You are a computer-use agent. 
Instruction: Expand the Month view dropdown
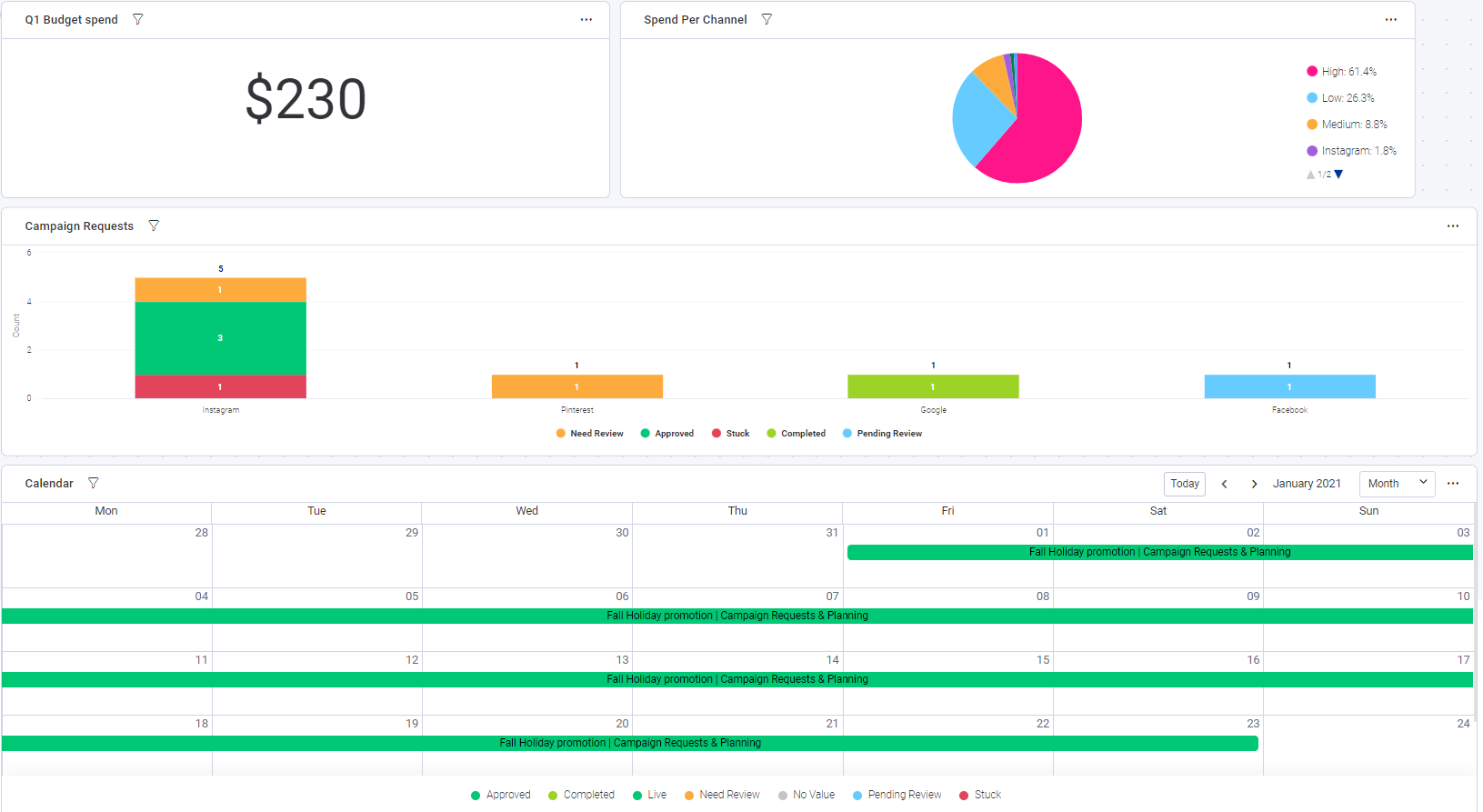point(1397,484)
